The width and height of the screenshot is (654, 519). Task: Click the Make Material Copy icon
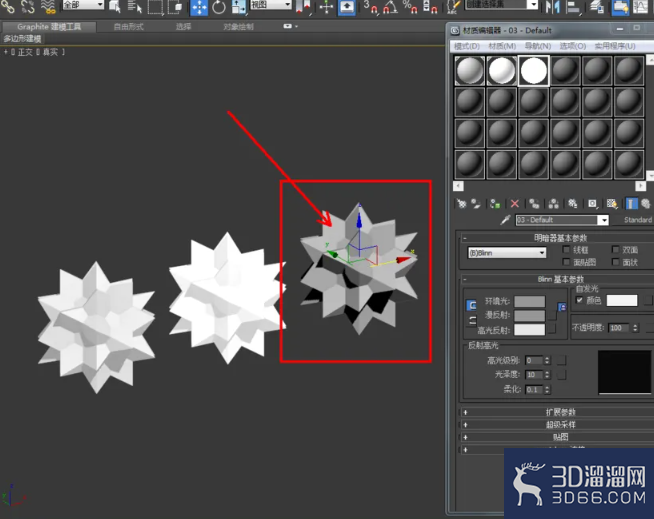(x=534, y=204)
